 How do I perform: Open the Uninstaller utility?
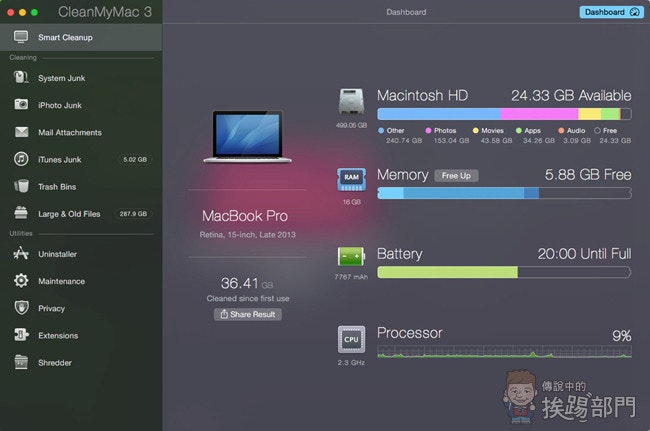pos(81,254)
